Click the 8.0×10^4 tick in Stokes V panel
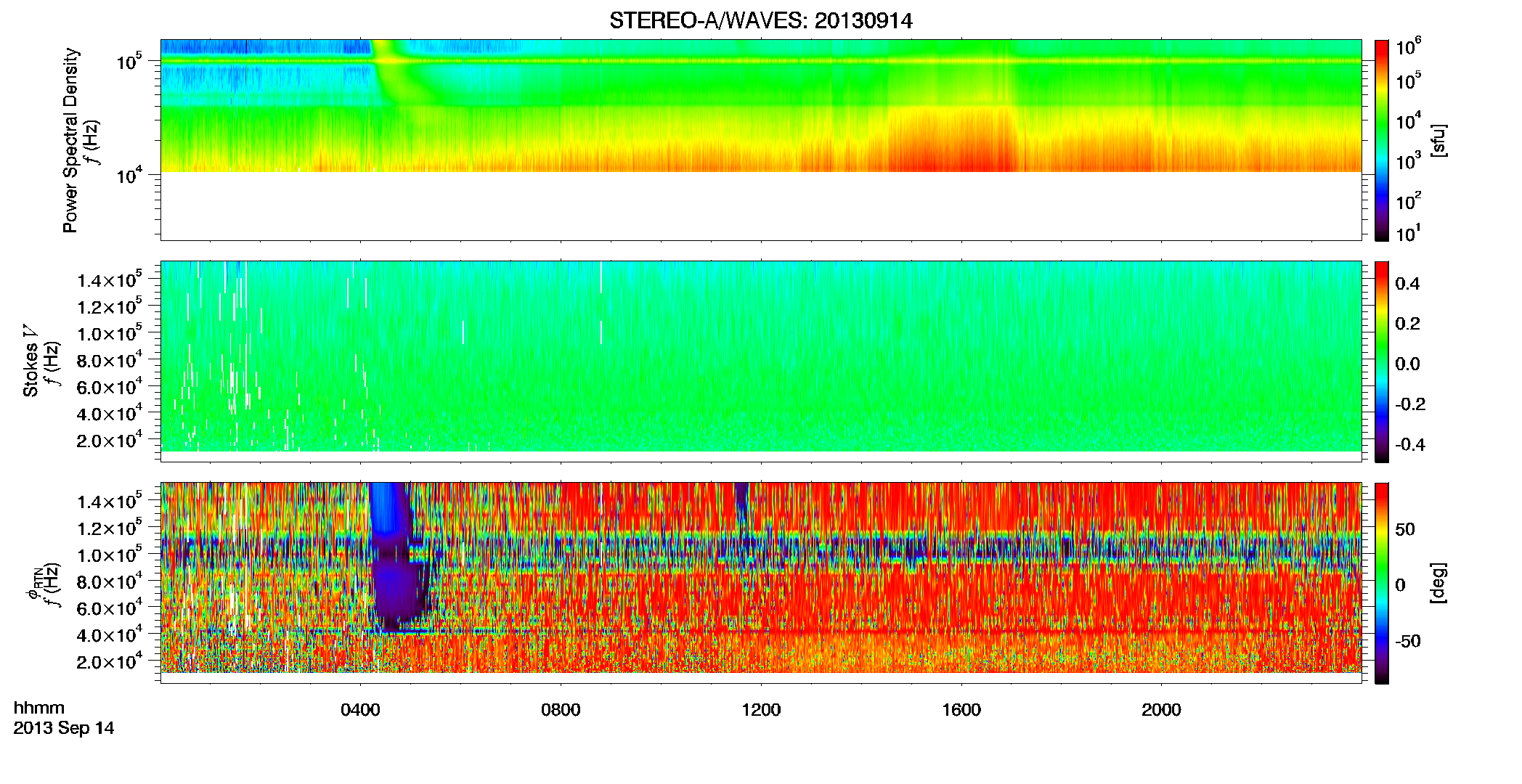The height and width of the screenshot is (784, 1522). 110,359
